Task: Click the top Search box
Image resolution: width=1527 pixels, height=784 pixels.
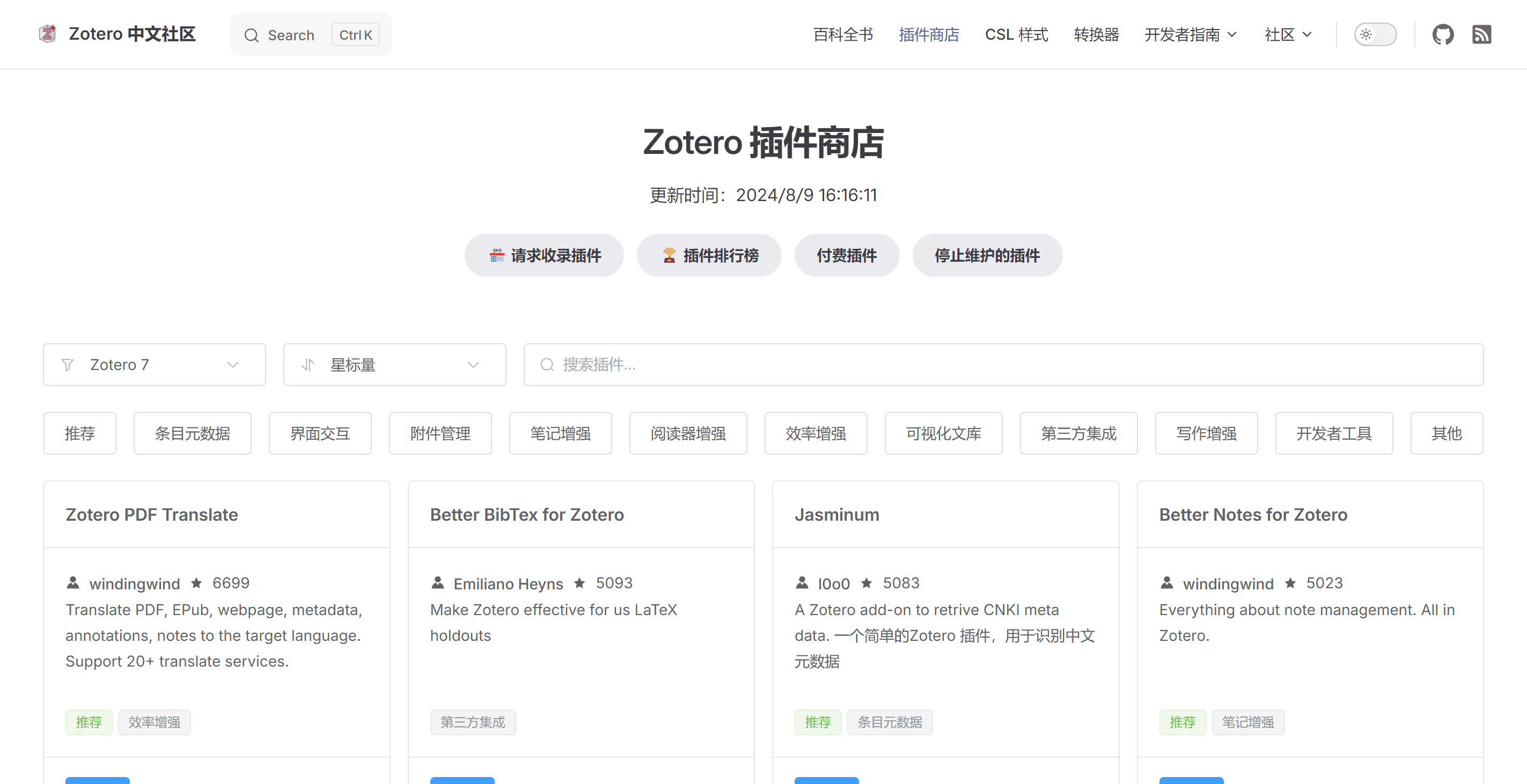Action: click(311, 34)
